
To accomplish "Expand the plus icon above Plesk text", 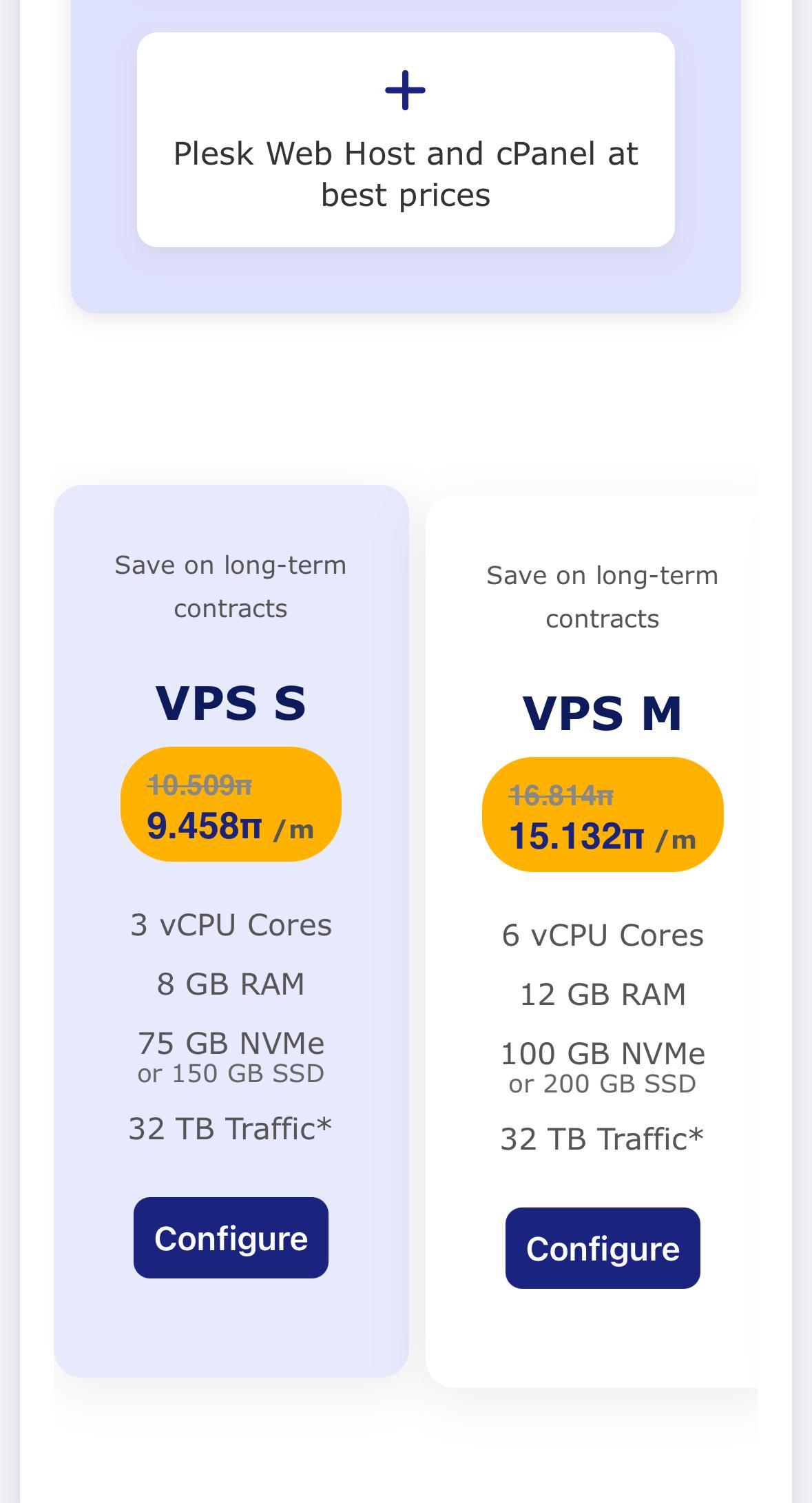I will point(405,90).
